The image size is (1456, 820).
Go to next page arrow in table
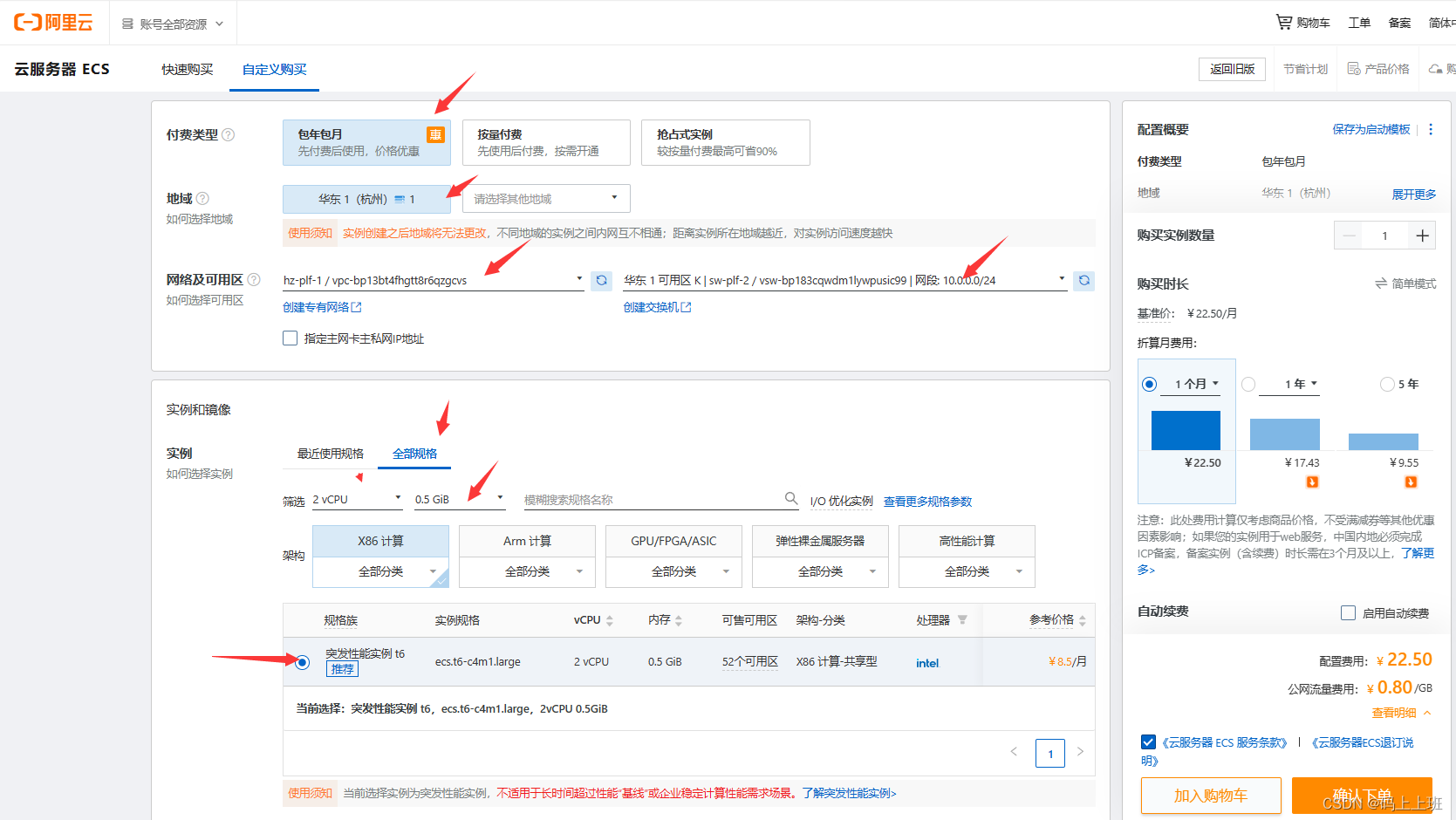point(1080,752)
